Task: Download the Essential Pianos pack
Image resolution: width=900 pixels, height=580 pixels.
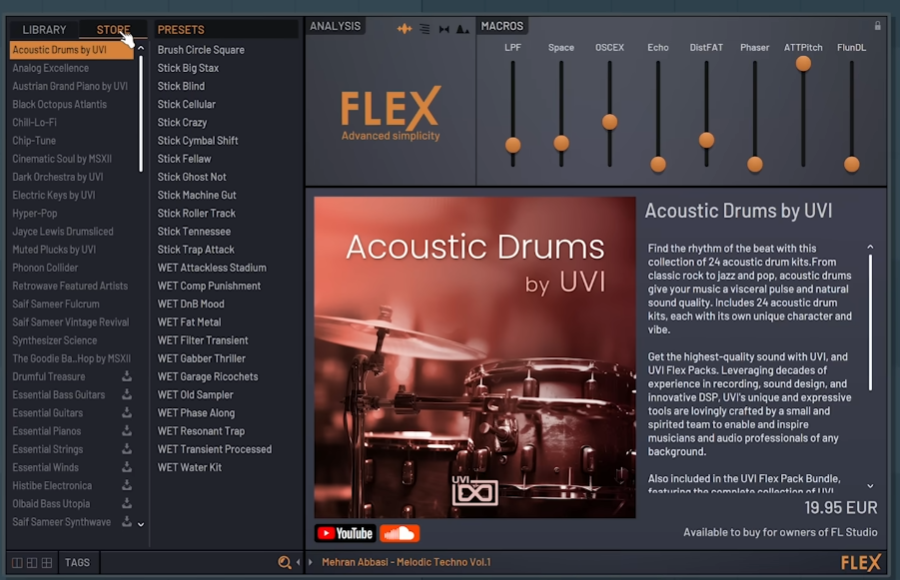Action: (x=127, y=431)
